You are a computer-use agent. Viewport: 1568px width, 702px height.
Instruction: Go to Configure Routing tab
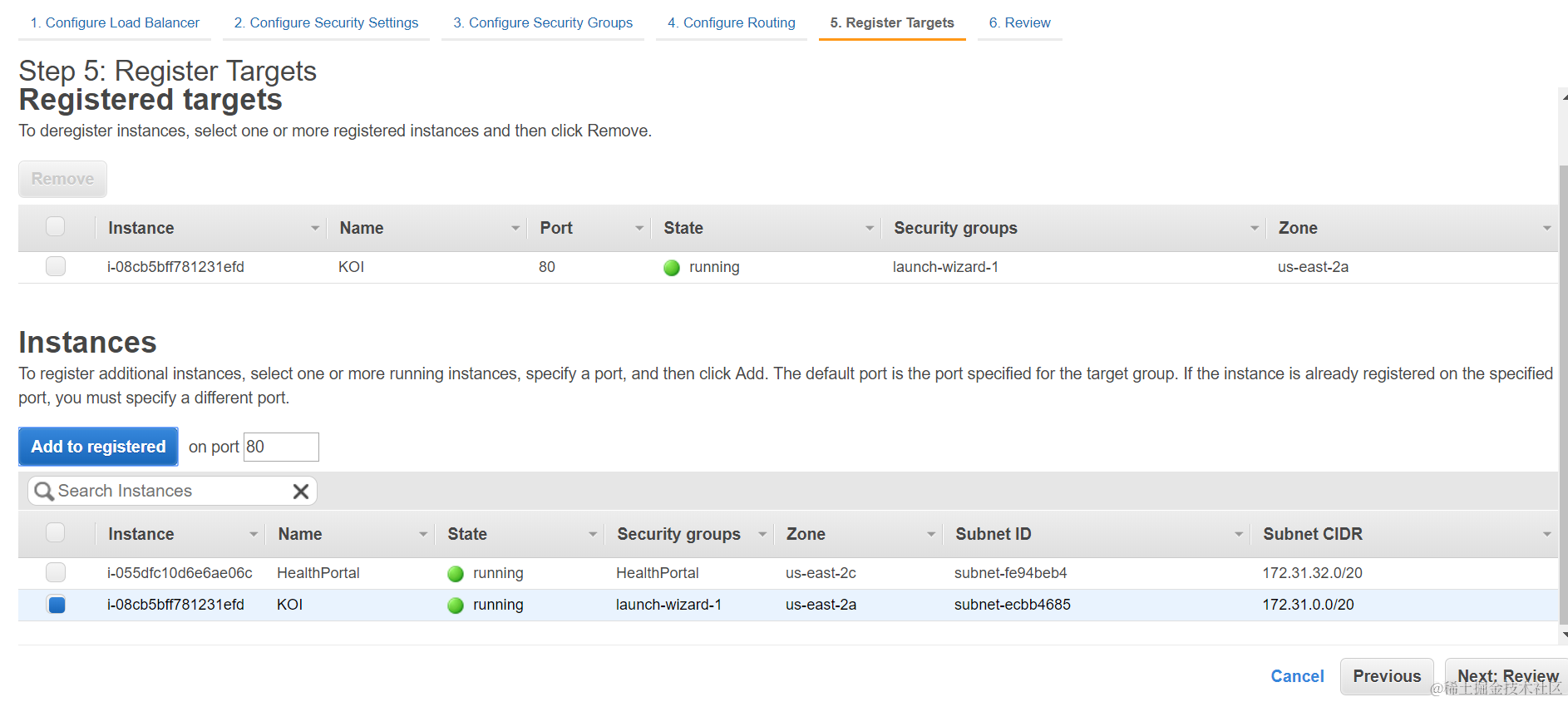click(x=731, y=22)
